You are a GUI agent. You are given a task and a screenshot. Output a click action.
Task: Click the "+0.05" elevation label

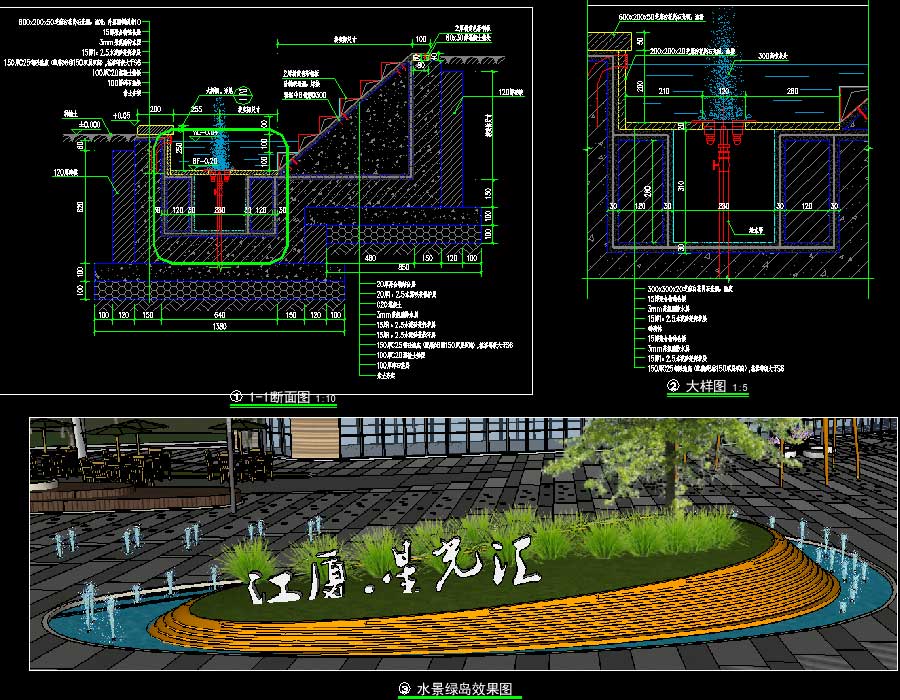(121, 115)
